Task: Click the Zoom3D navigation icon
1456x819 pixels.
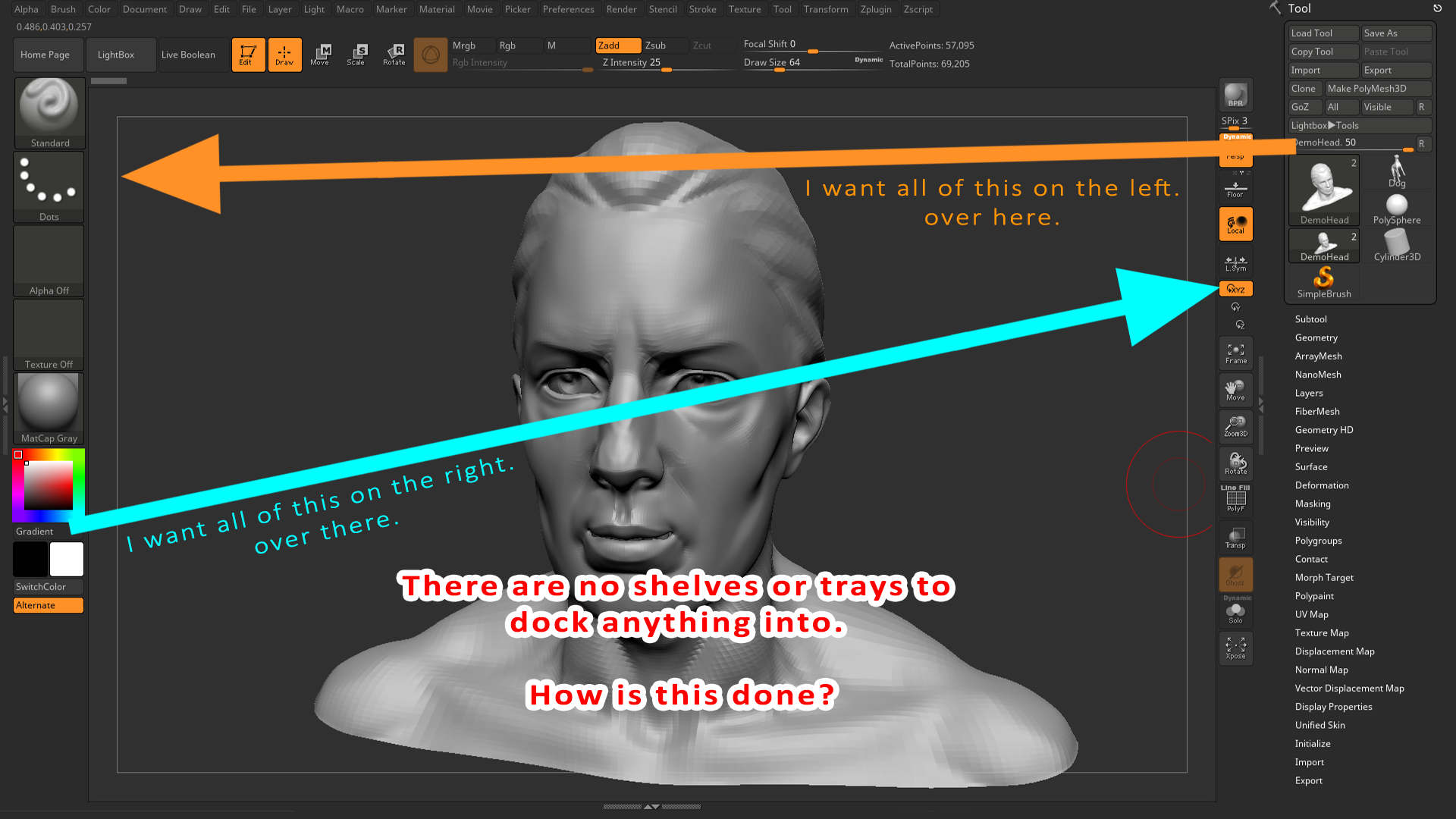Action: (1235, 427)
